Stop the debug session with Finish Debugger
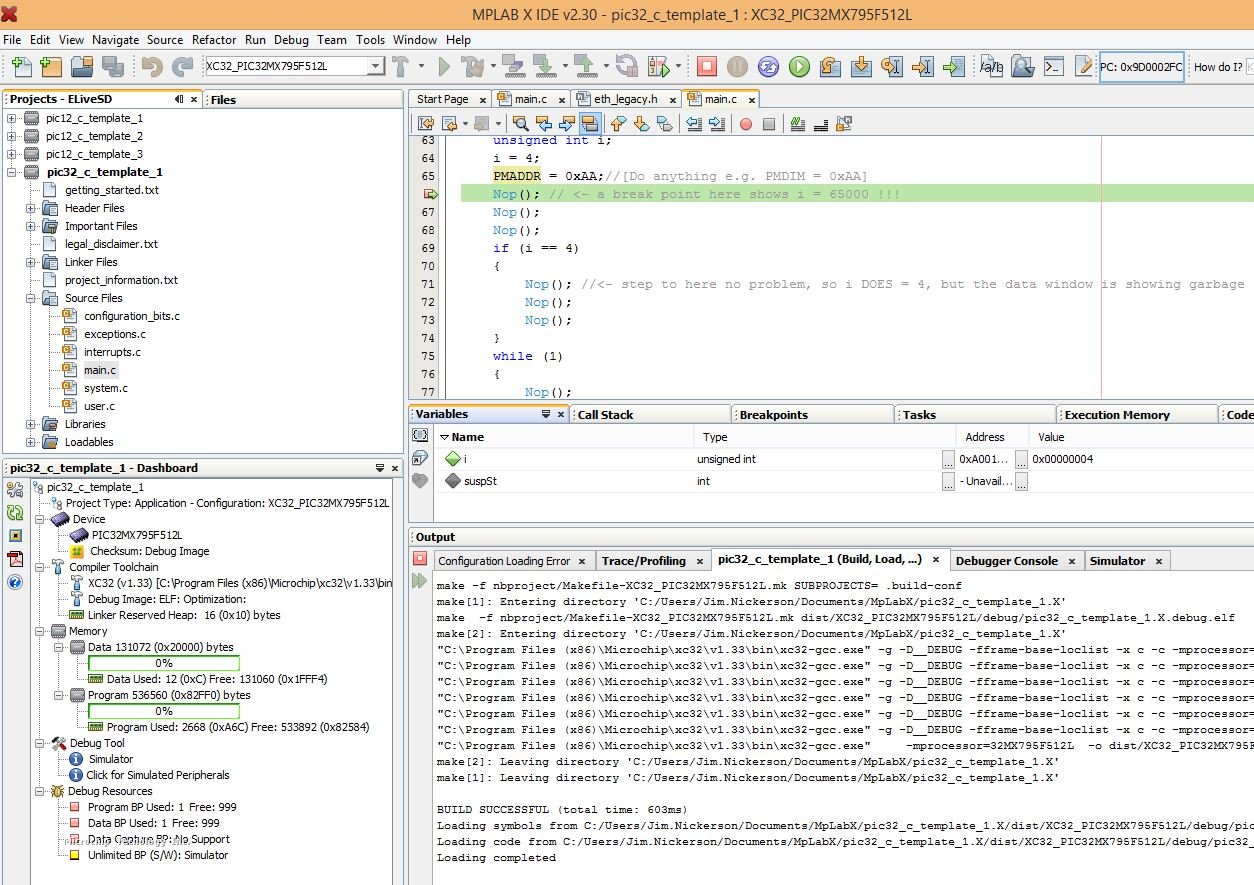The image size is (1254, 885). [707, 67]
